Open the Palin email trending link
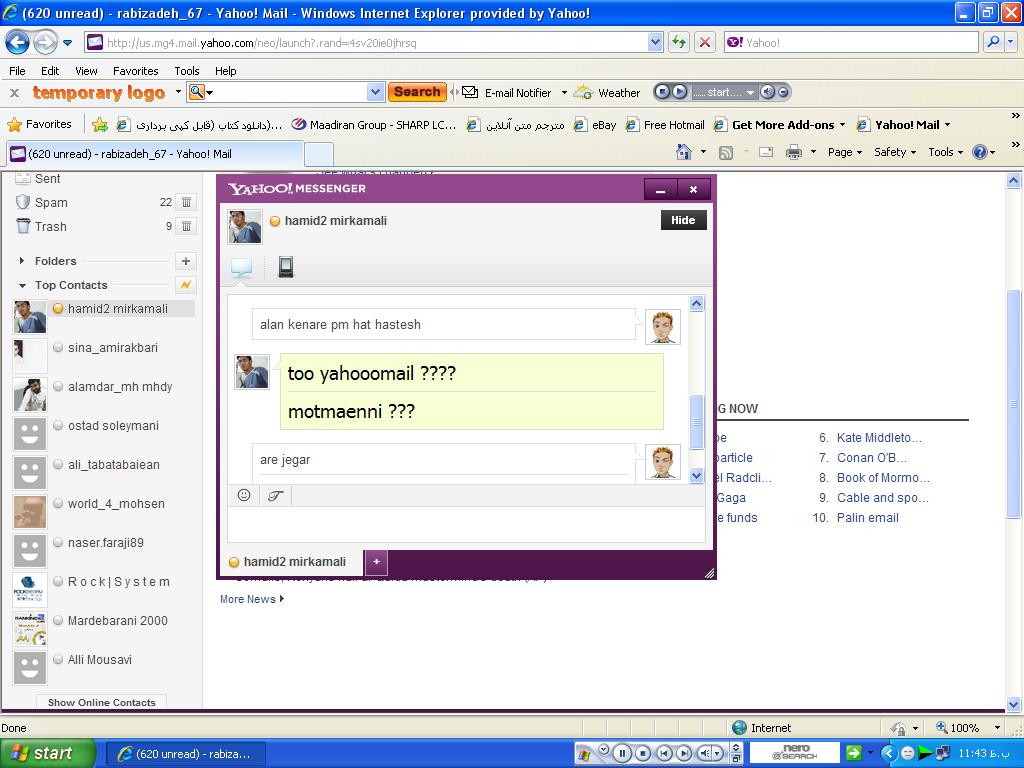 point(867,518)
